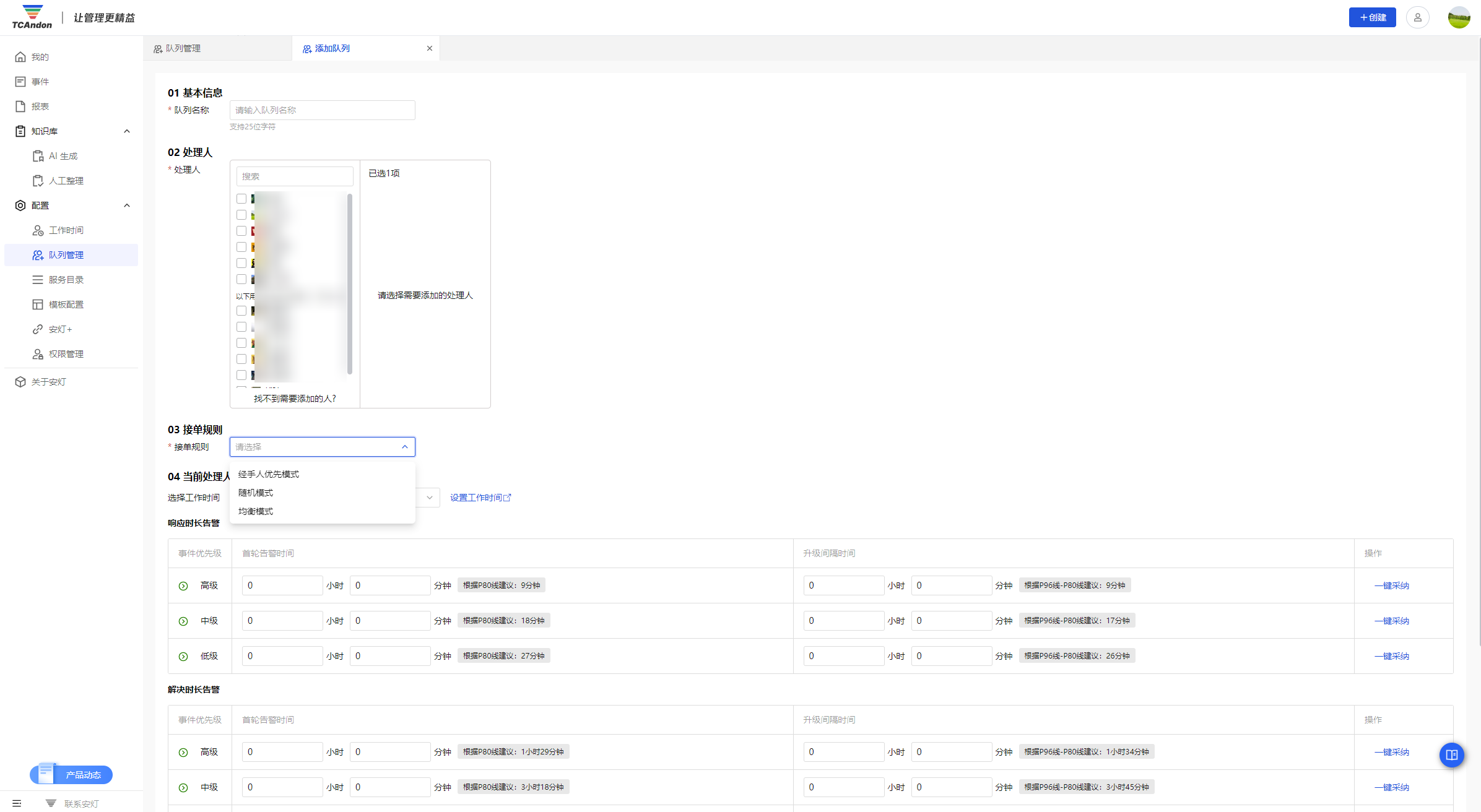
Task: Choose 随机模式 from the dropdown list
Action: pyautogui.click(x=256, y=493)
